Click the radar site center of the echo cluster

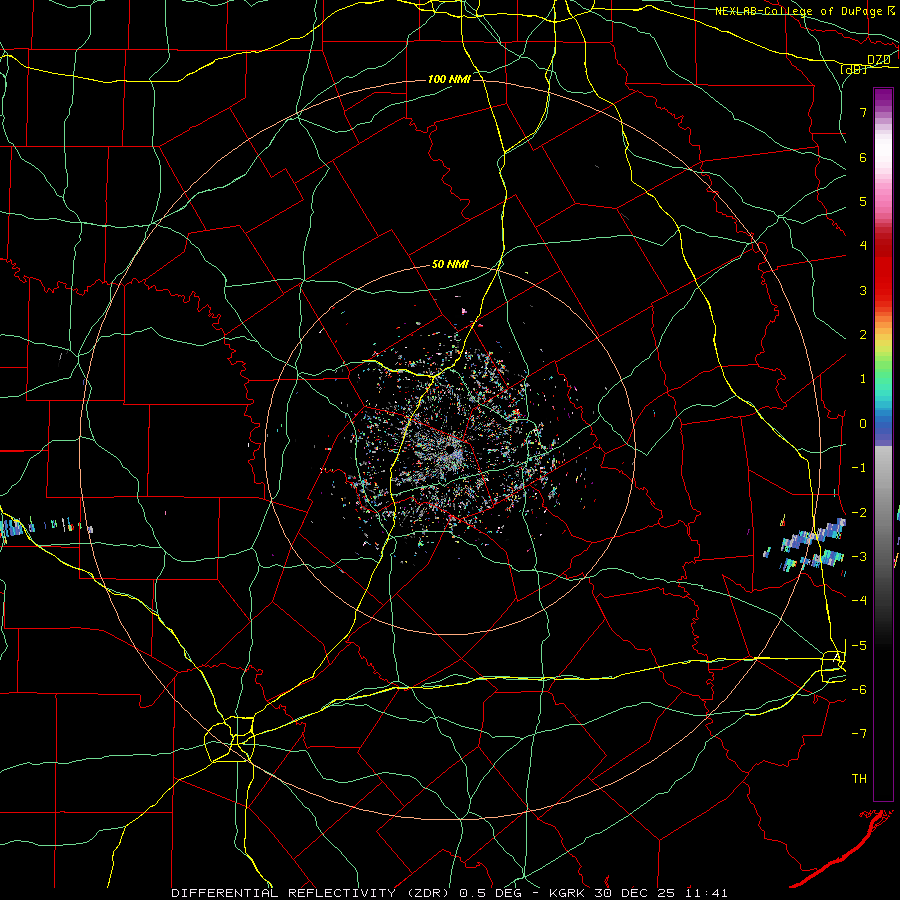click(x=449, y=449)
